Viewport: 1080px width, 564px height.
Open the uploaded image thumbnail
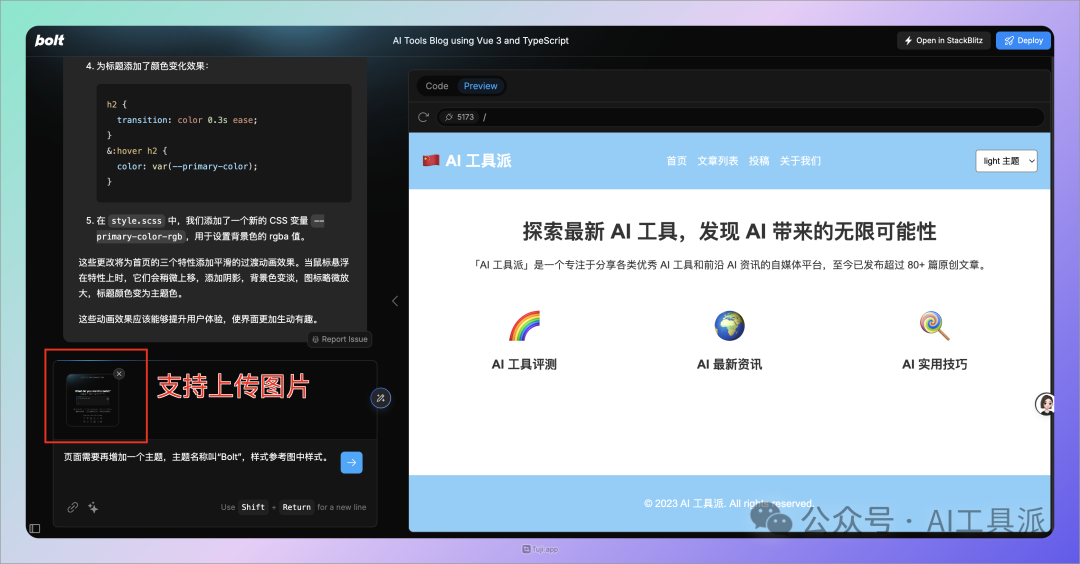coord(92,399)
